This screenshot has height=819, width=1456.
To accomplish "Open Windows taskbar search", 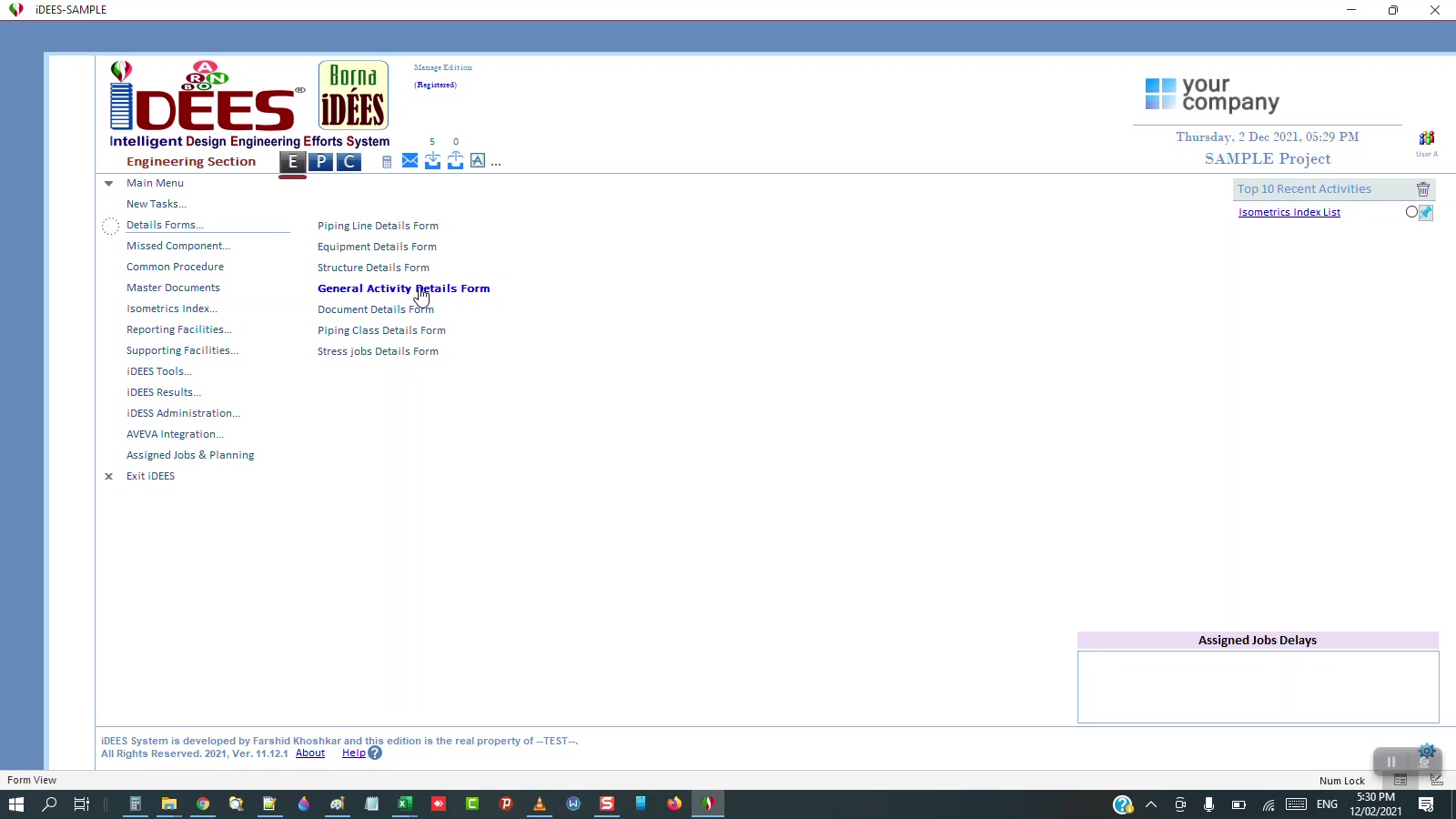I will tap(49, 804).
